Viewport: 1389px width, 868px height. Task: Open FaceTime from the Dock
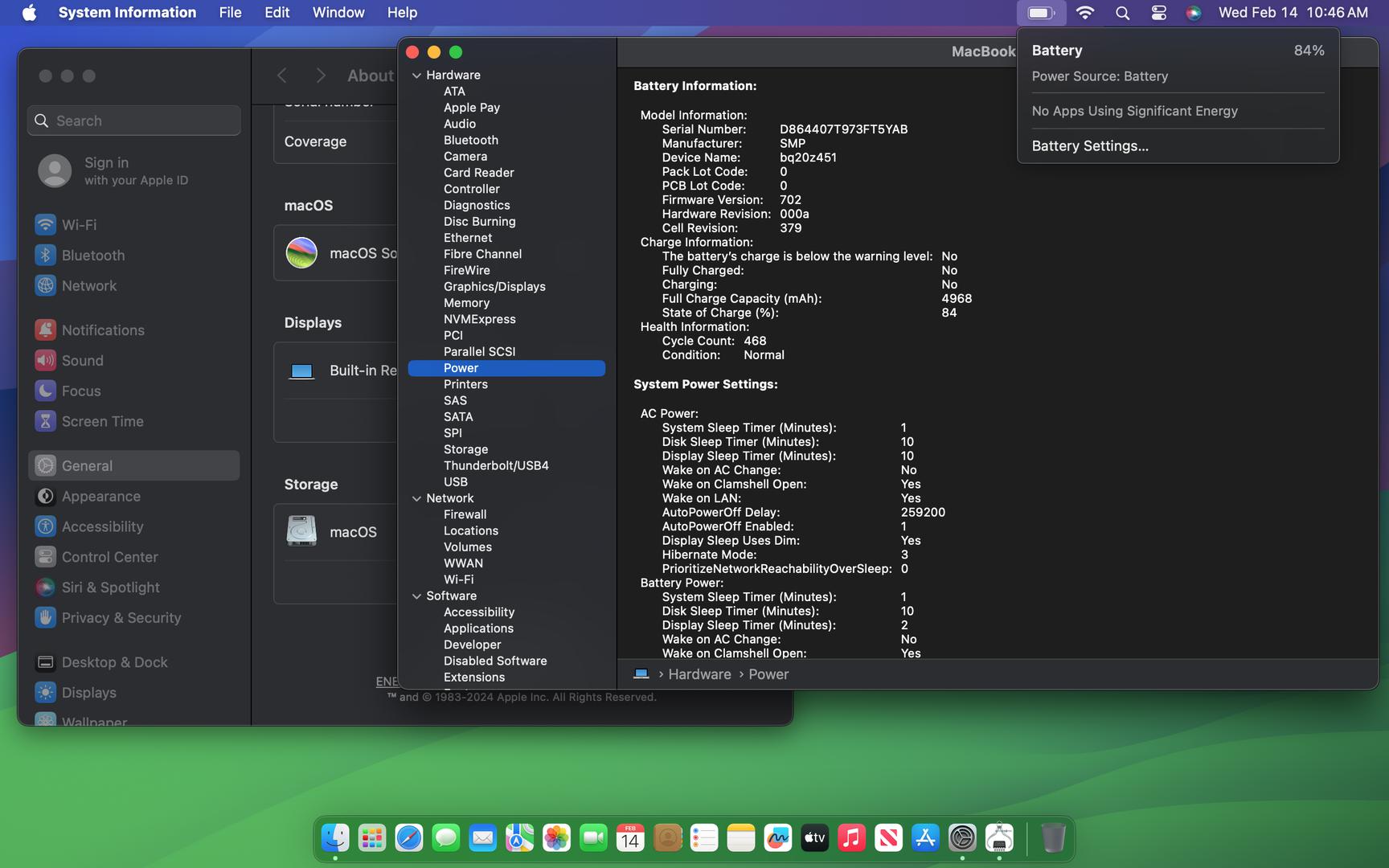click(593, 838)
